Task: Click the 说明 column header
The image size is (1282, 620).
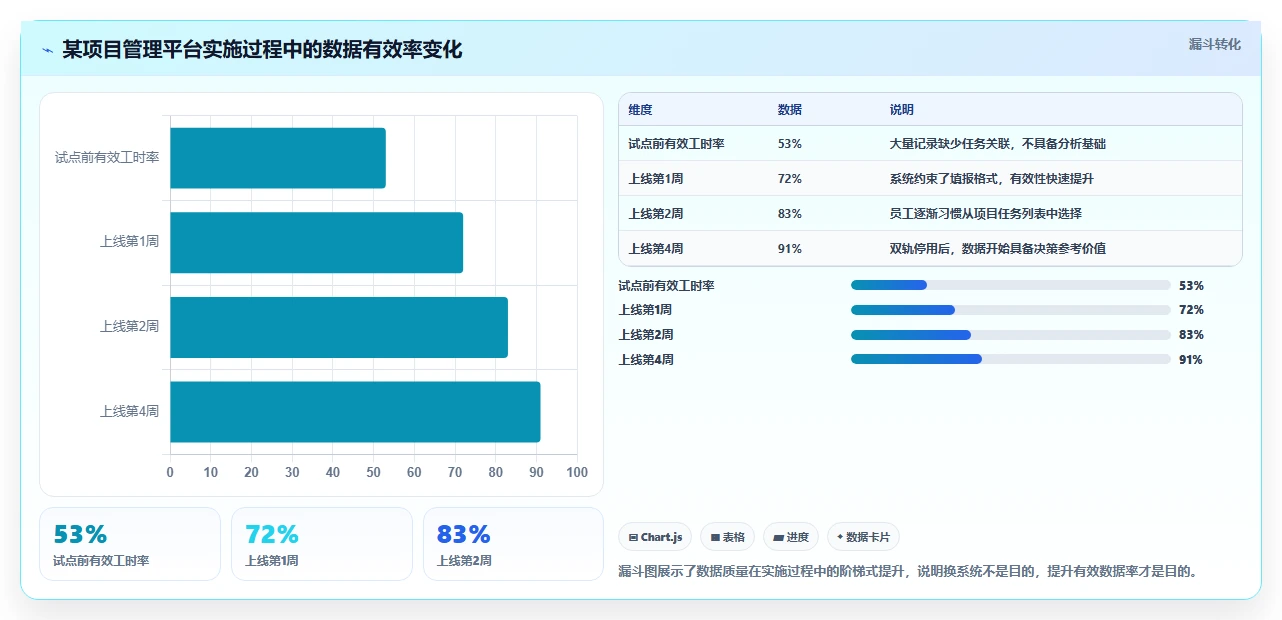Action: click(x=902, y=110)
